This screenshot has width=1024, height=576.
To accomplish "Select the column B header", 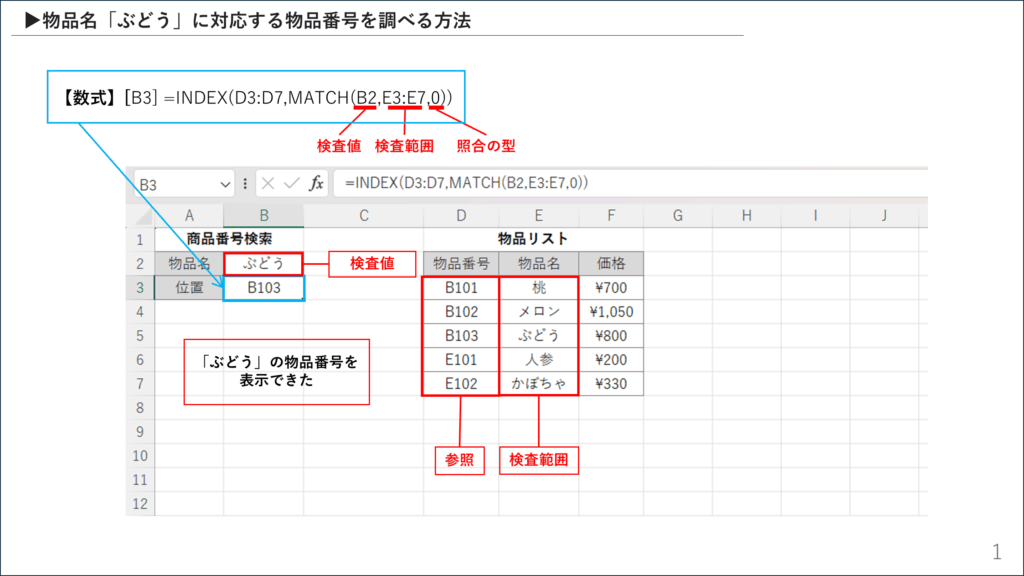I will tap(264, 216).
